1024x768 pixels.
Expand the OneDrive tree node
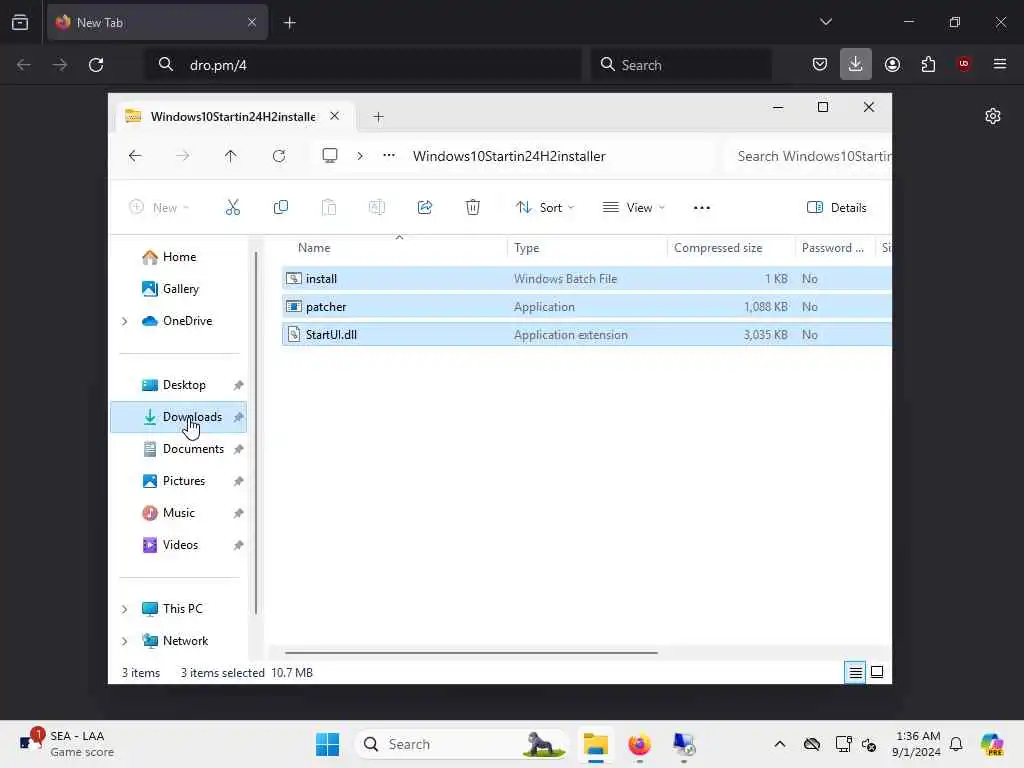click(x=125, y=321)
